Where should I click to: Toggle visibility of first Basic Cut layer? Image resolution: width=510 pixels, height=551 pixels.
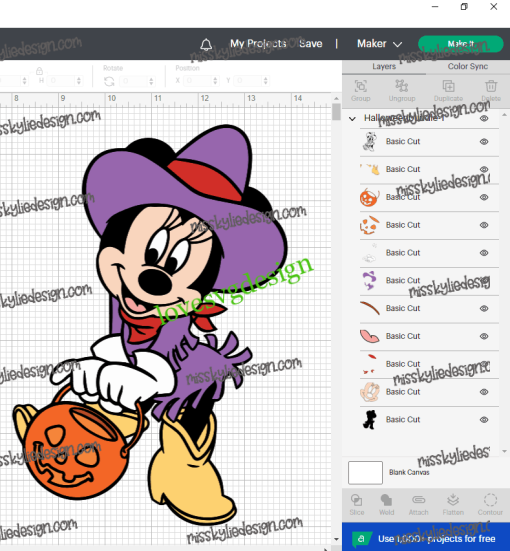484,142
